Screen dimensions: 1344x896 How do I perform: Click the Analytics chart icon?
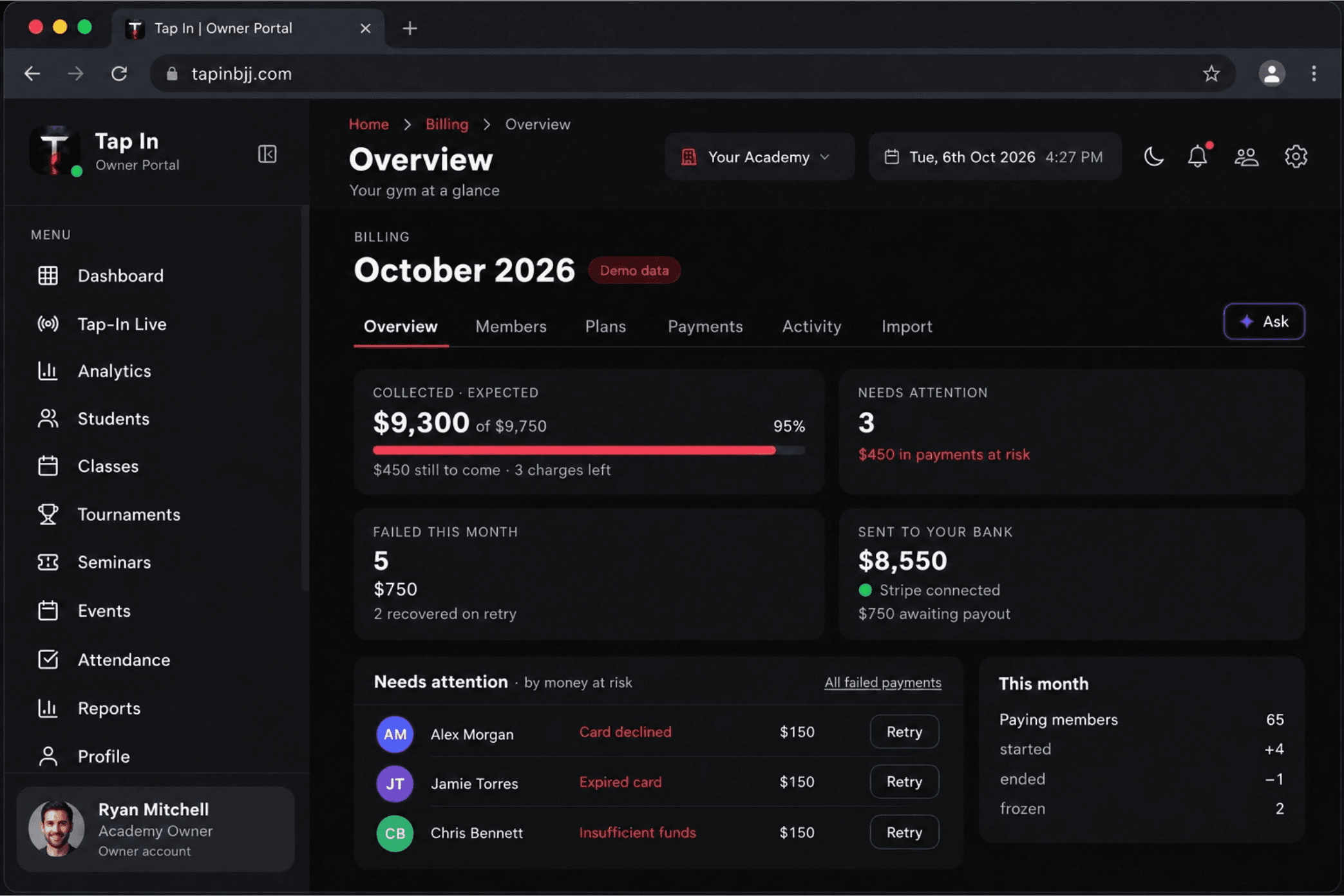[x=48, y=371]
